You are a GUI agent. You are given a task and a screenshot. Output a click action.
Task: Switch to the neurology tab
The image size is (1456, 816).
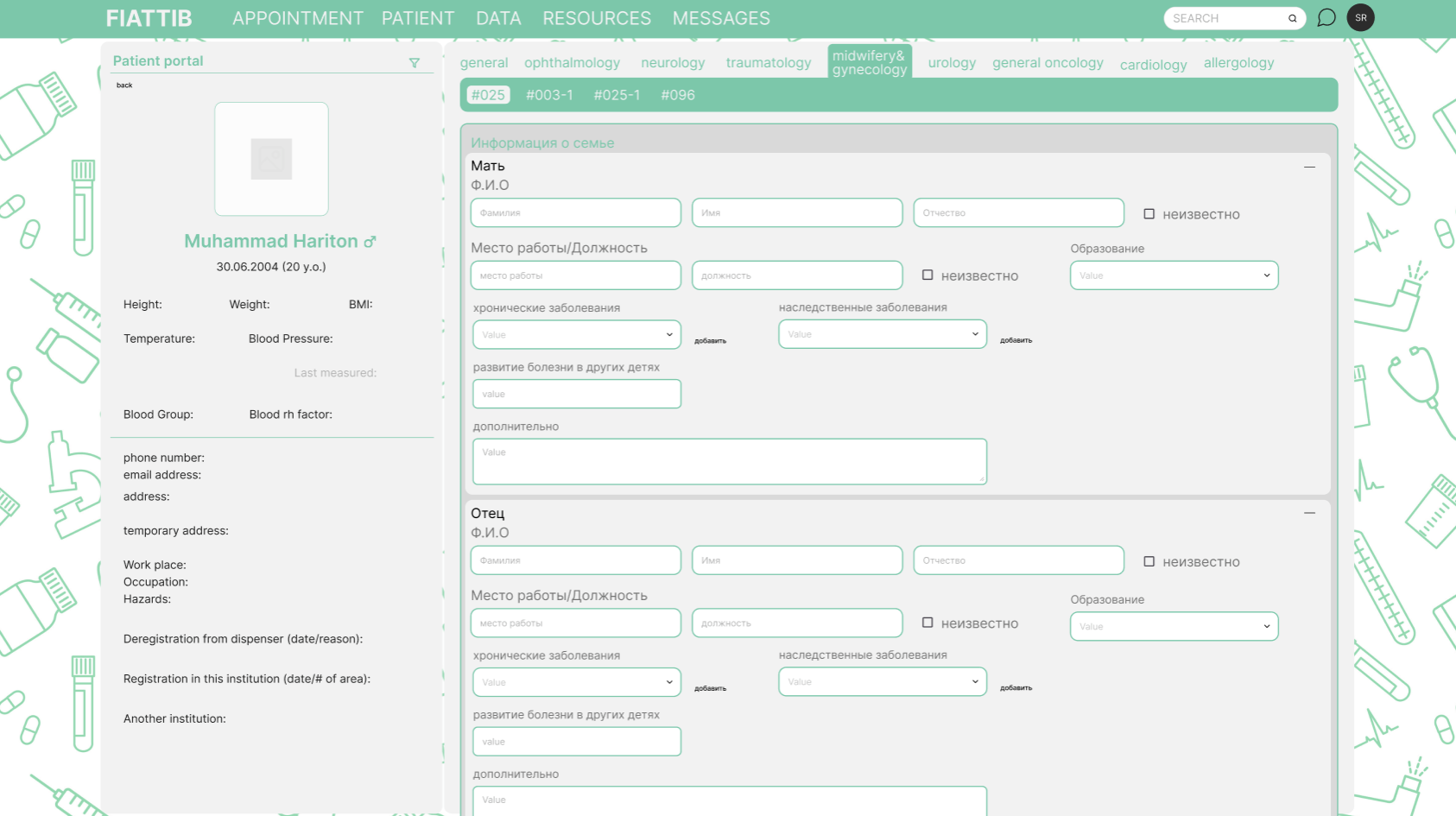click(x=673, y=63)
